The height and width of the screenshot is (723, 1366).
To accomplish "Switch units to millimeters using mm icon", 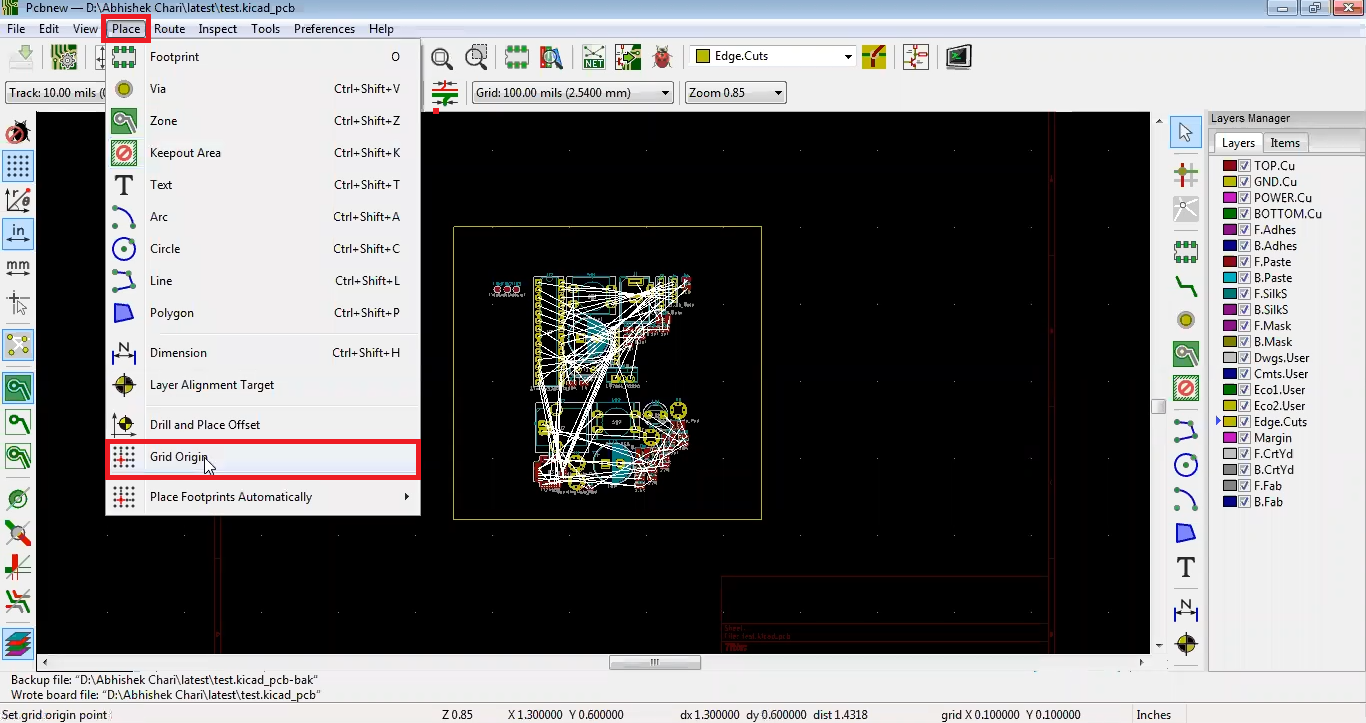I will [18, 267].
